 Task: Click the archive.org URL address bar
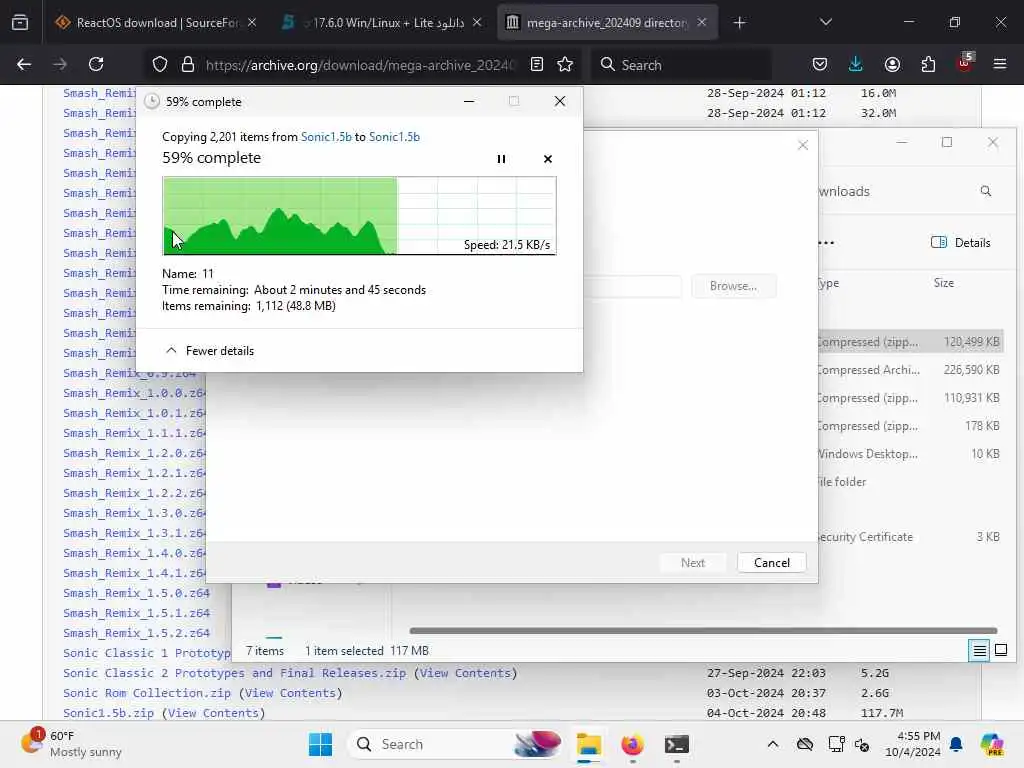360,65
